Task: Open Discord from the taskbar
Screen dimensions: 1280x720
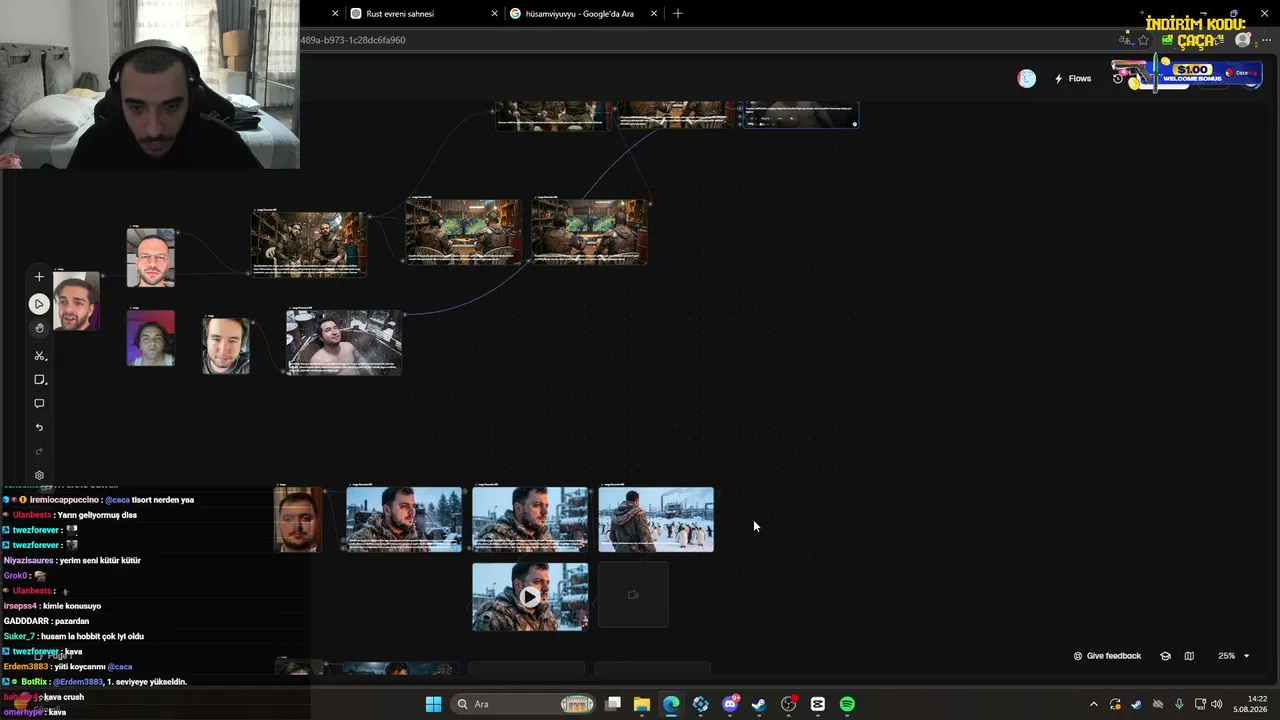Action: pyautogui.click(x=730, y=704)
